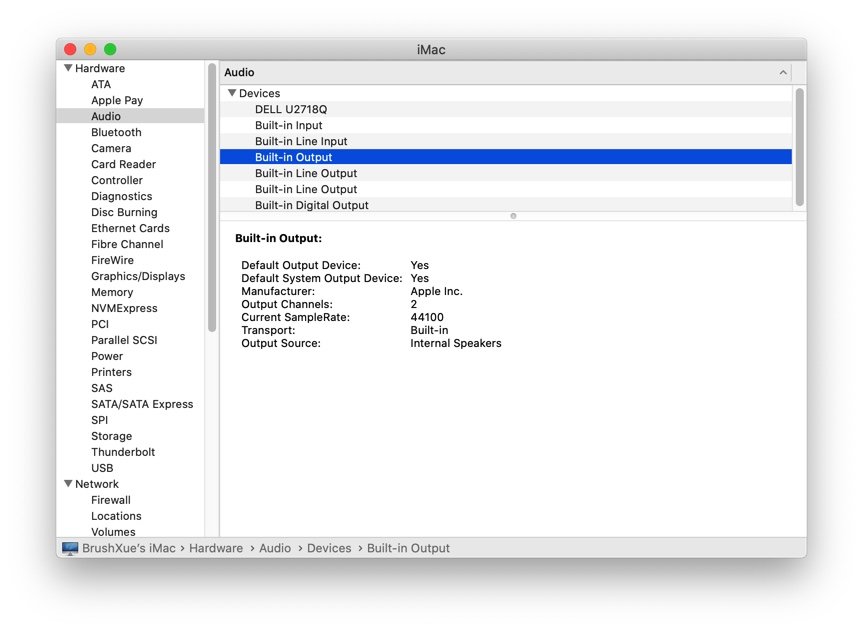Screen dimensions: 863x632
Task: Open the Camera section
Action: coord(111,148)
